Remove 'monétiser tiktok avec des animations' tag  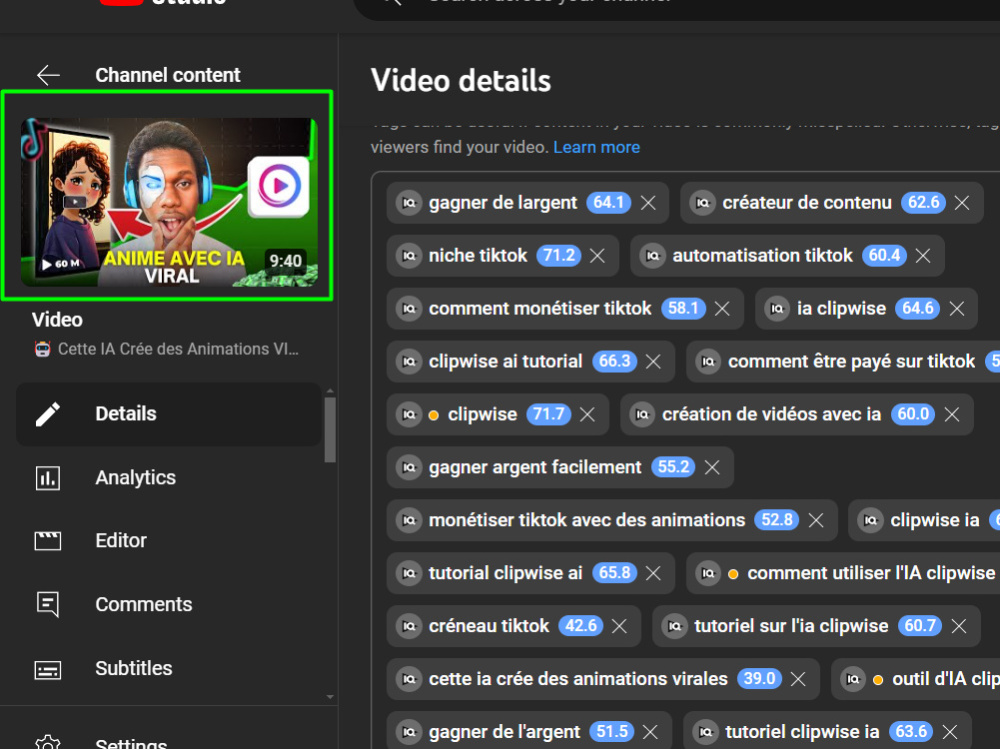pyautogui.click(x=816, y=521)
